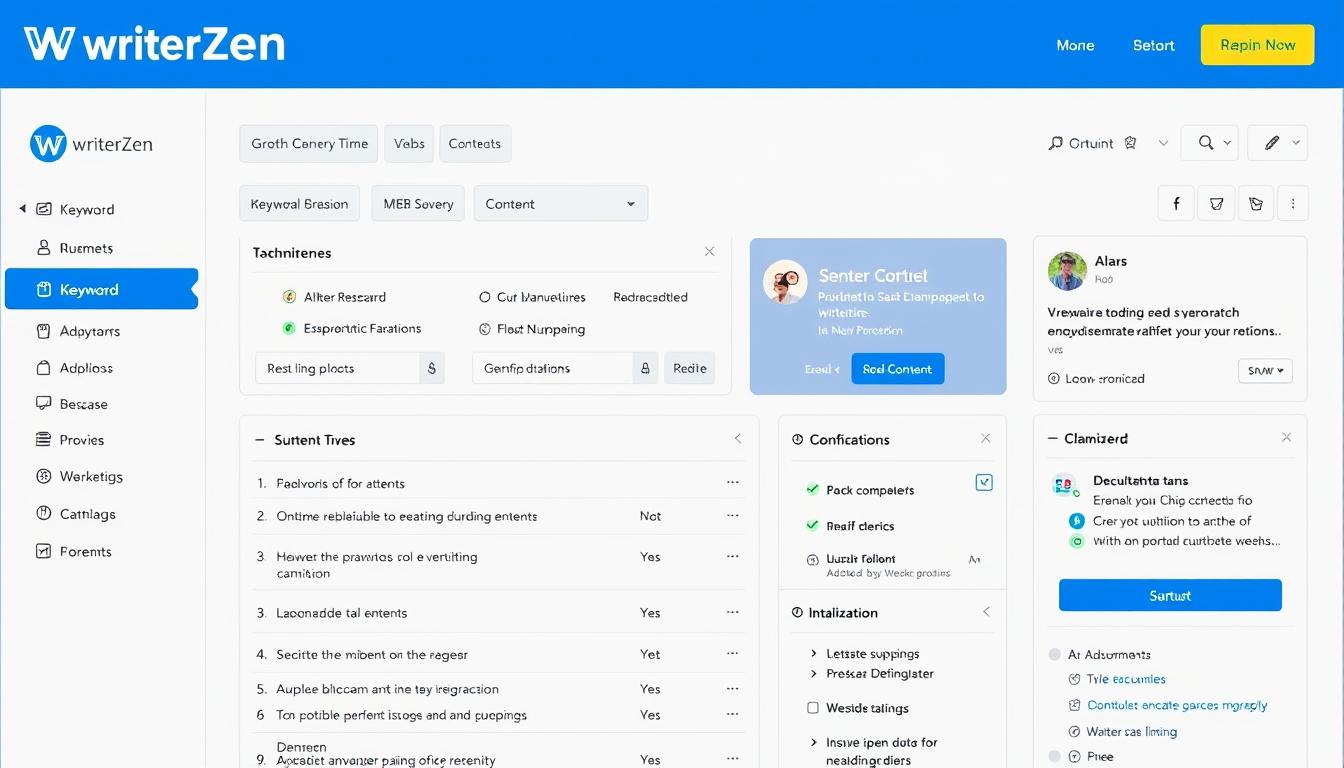Viewport: 1344px width, 768px height.
Task: Click the green checkmark next to Beaif clerics
Action: (812, 525)
